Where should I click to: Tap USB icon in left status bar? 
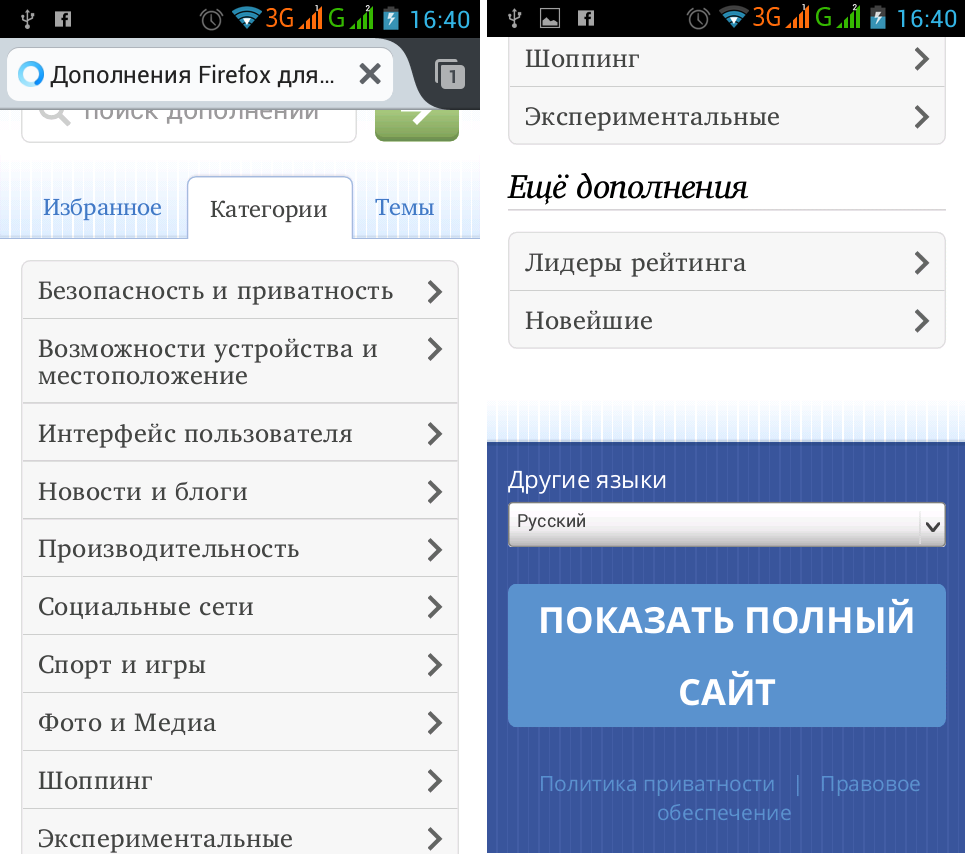[26, 19]
